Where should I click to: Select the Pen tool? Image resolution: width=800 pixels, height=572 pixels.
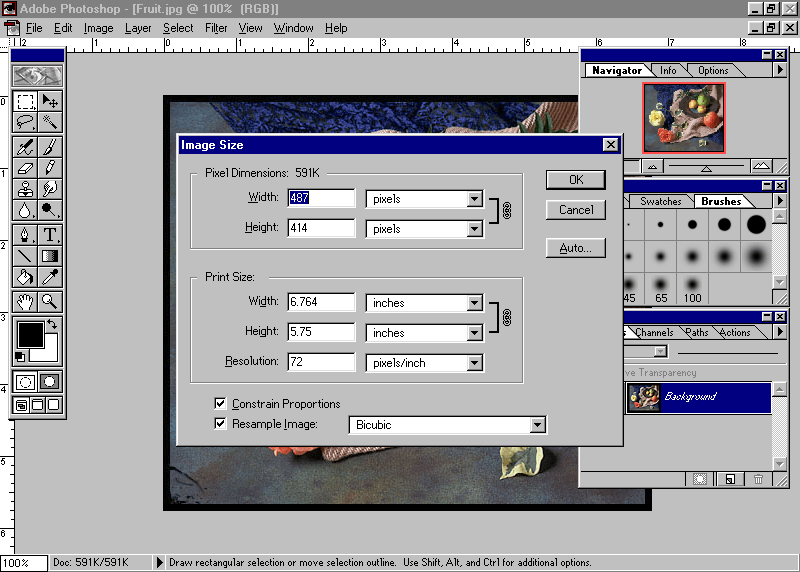coord(25,235)
